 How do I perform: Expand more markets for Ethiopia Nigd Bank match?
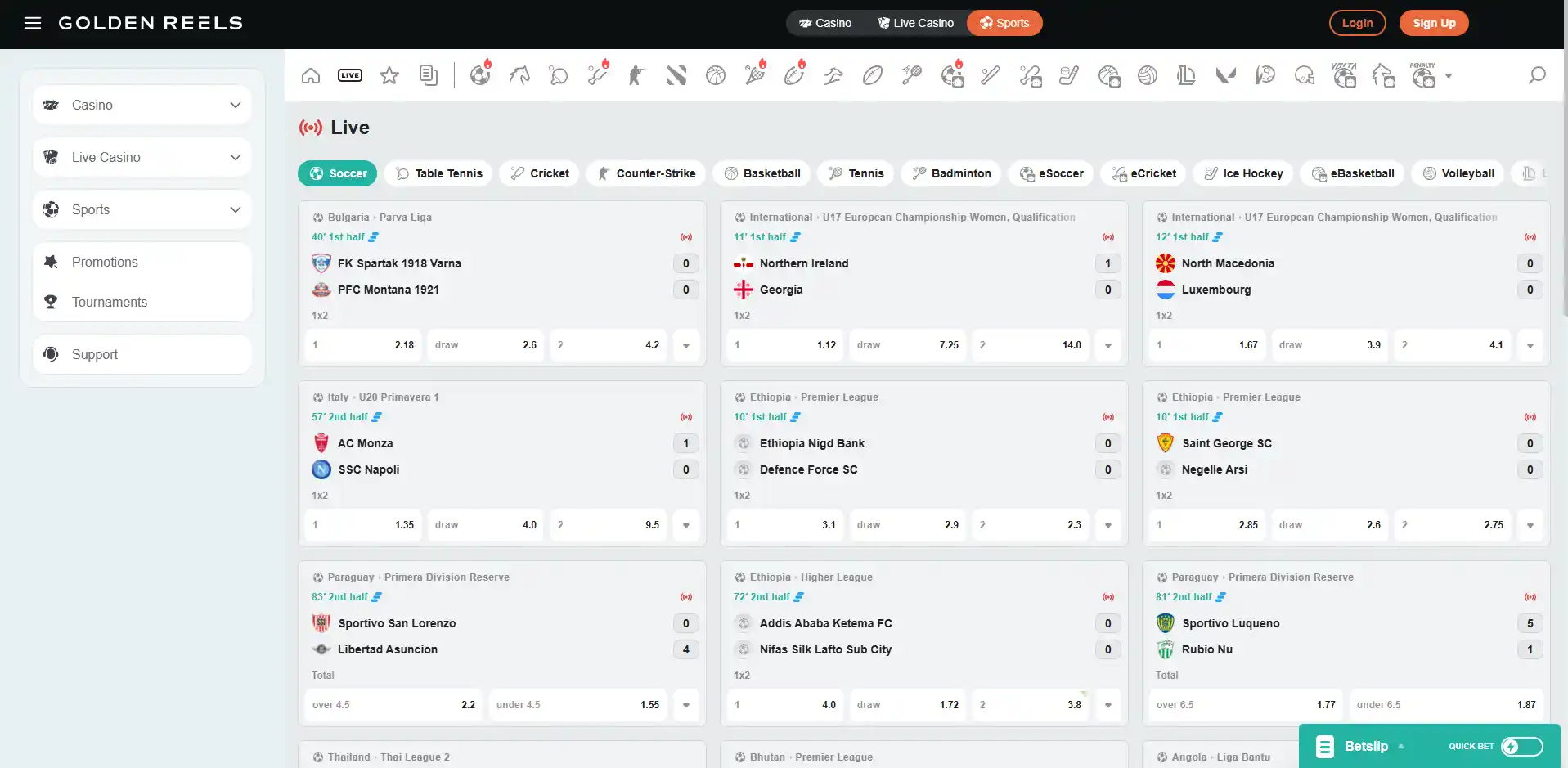pyautogui.click(x=1108, y=525)
